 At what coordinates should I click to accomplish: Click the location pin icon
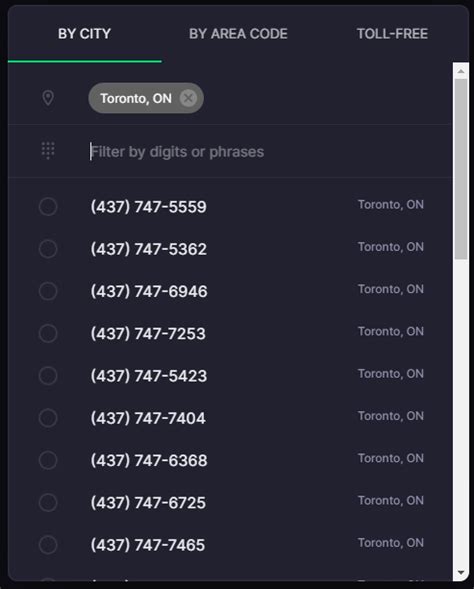[x=48, y=98]
